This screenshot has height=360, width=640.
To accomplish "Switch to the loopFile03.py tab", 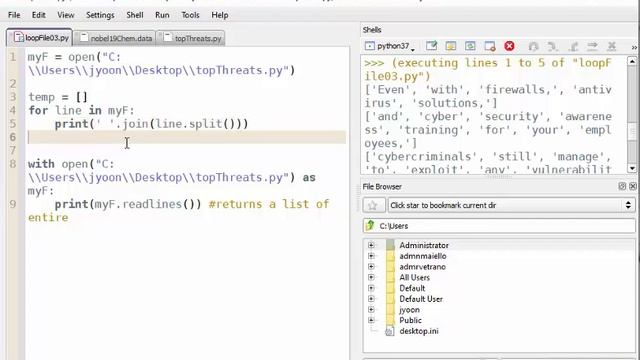I will [x=40, y=38].
